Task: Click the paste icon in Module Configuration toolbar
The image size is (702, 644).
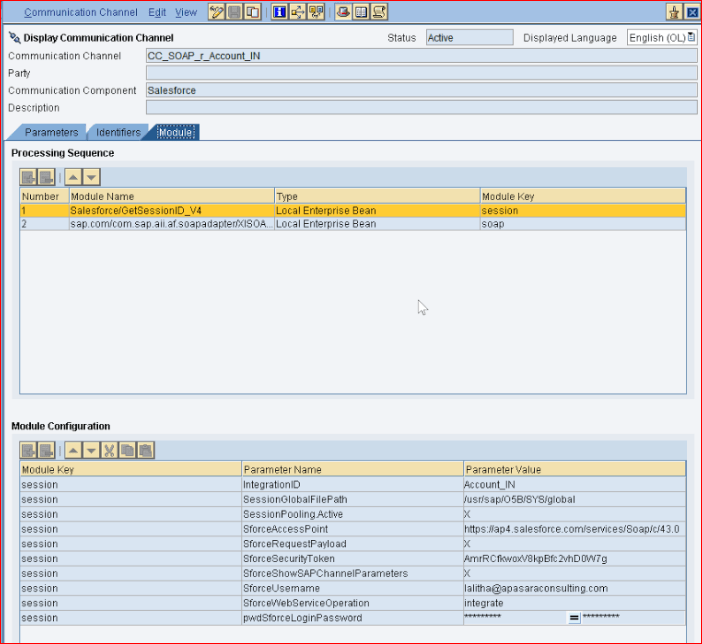Action: tap(145, 451)
